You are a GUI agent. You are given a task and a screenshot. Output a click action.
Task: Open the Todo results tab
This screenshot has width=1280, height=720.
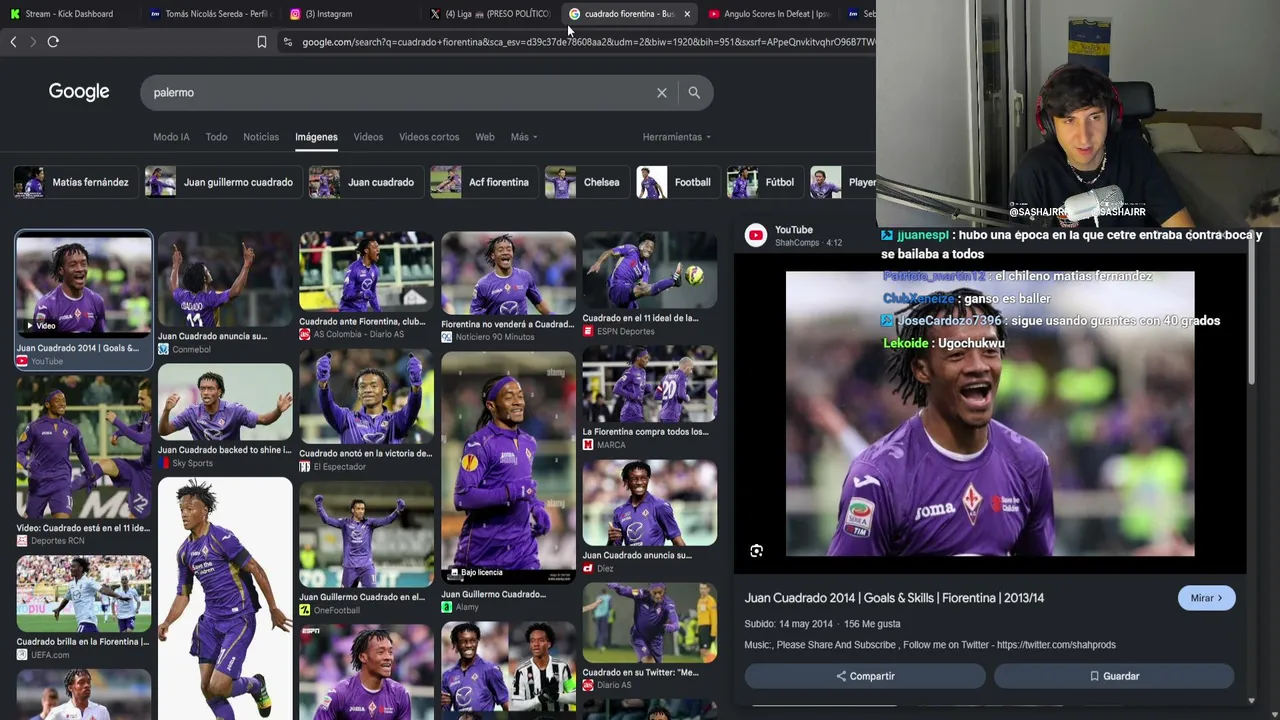(216, 137)
